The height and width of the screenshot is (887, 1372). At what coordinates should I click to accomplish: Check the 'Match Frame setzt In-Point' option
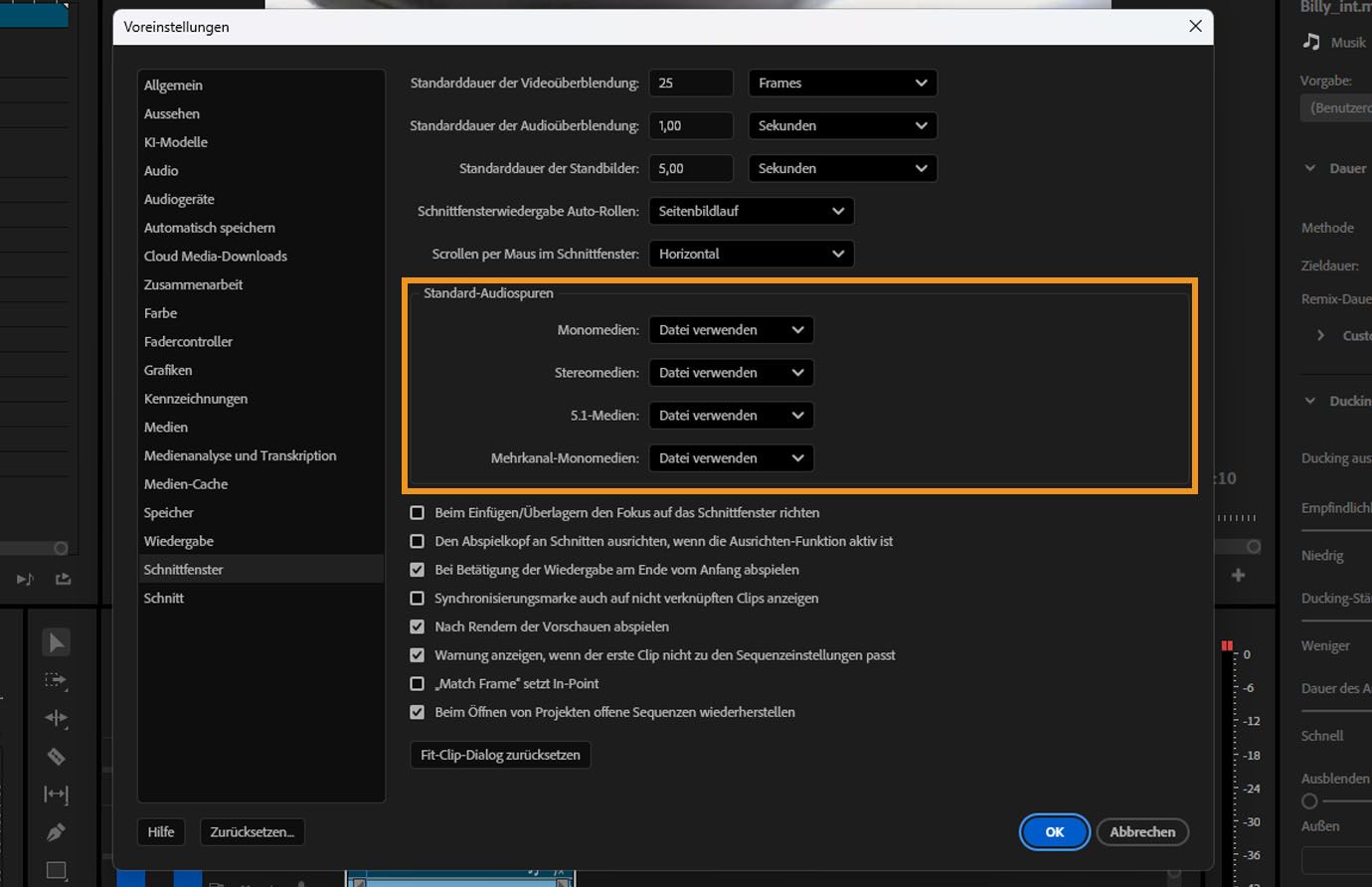(x=417, y=683)
